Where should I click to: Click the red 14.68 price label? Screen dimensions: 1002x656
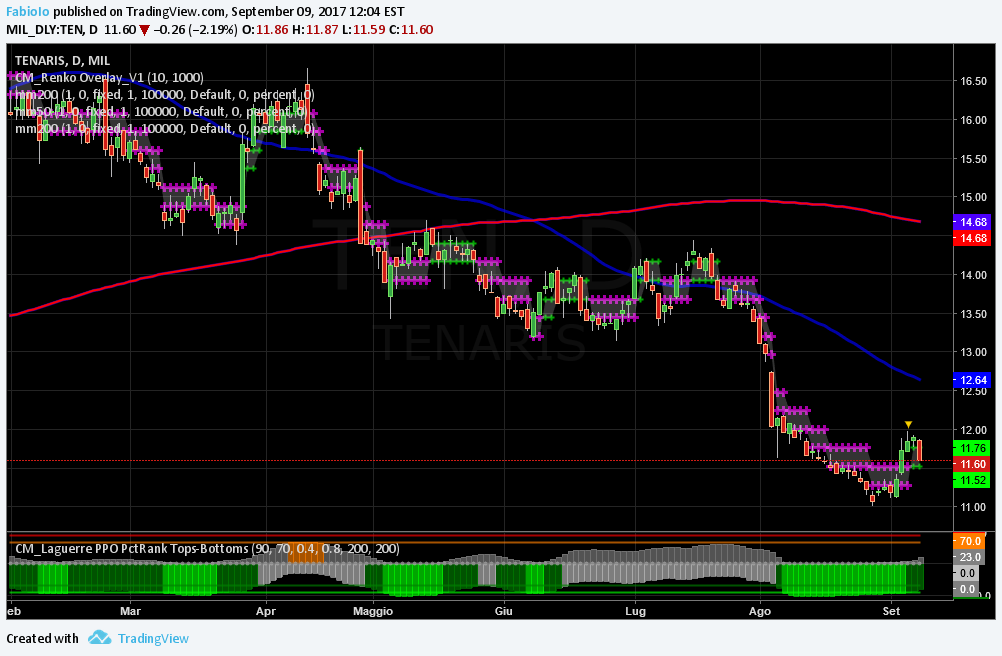click(972, 238)
